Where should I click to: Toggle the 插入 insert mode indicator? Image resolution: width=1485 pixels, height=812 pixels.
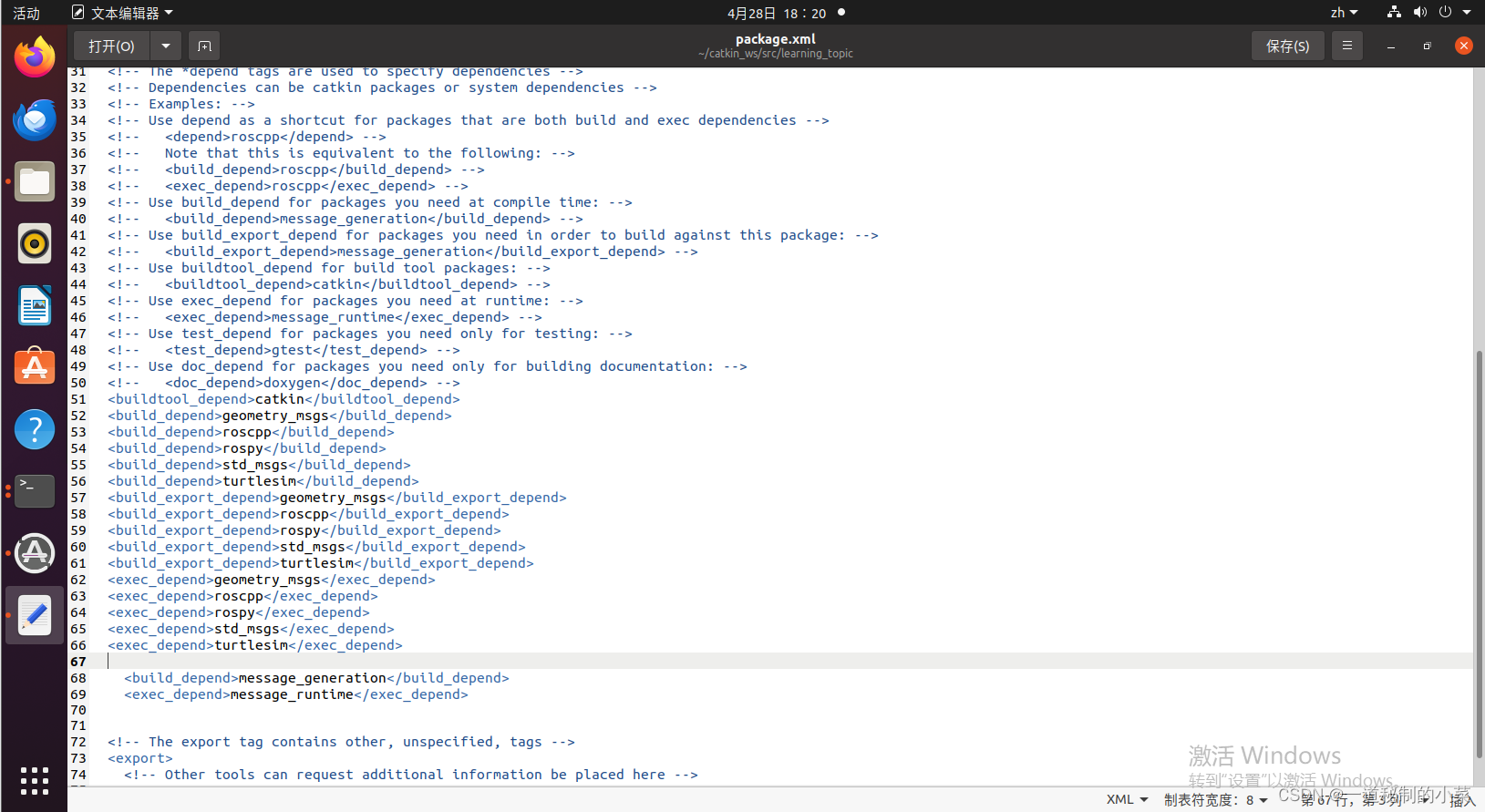1462,799
